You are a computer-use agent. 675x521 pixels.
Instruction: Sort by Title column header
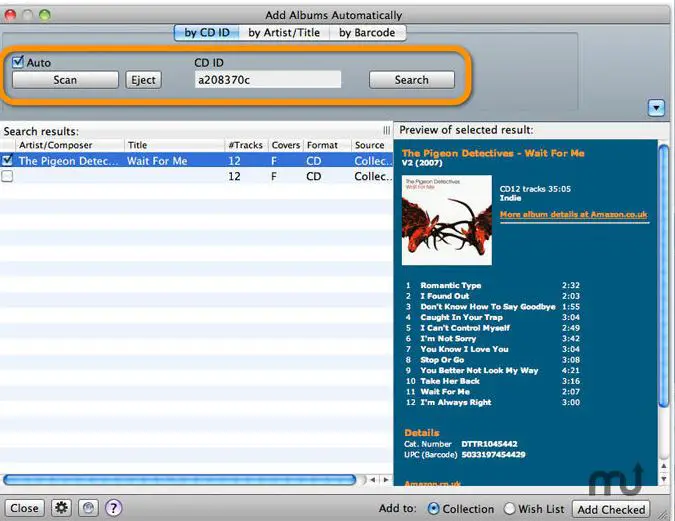(174, 145)
